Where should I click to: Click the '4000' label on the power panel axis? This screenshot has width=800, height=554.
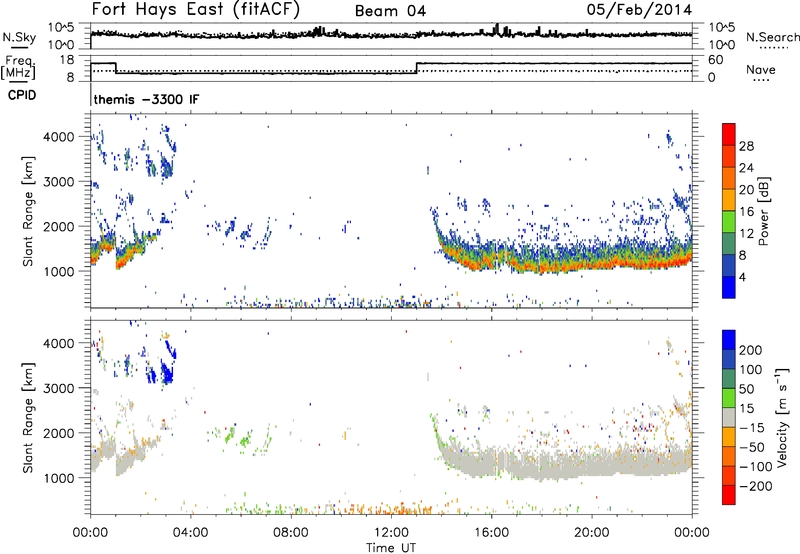pyautogui.click(x=58, y=137)
